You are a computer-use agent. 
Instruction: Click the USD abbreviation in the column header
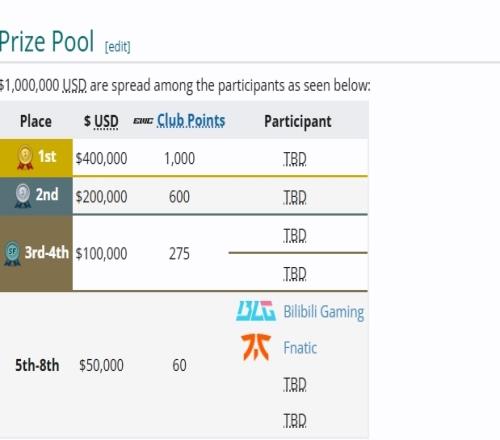(x=106, y=121)
